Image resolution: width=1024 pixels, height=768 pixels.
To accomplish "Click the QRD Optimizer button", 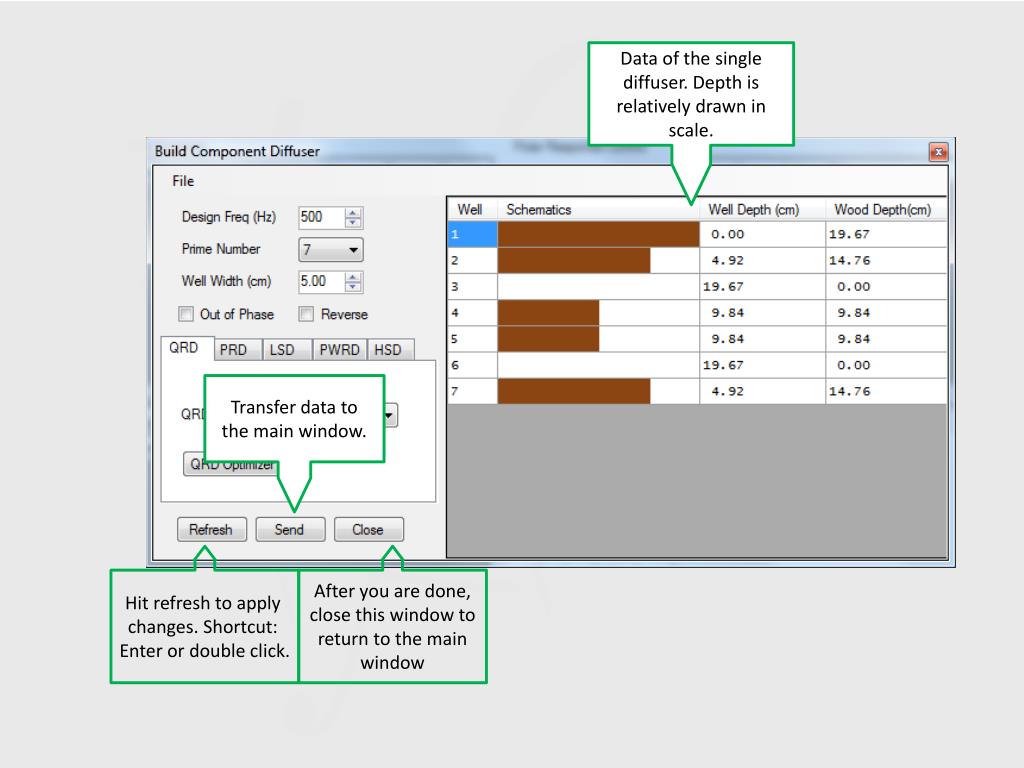I will click(231, 464).
